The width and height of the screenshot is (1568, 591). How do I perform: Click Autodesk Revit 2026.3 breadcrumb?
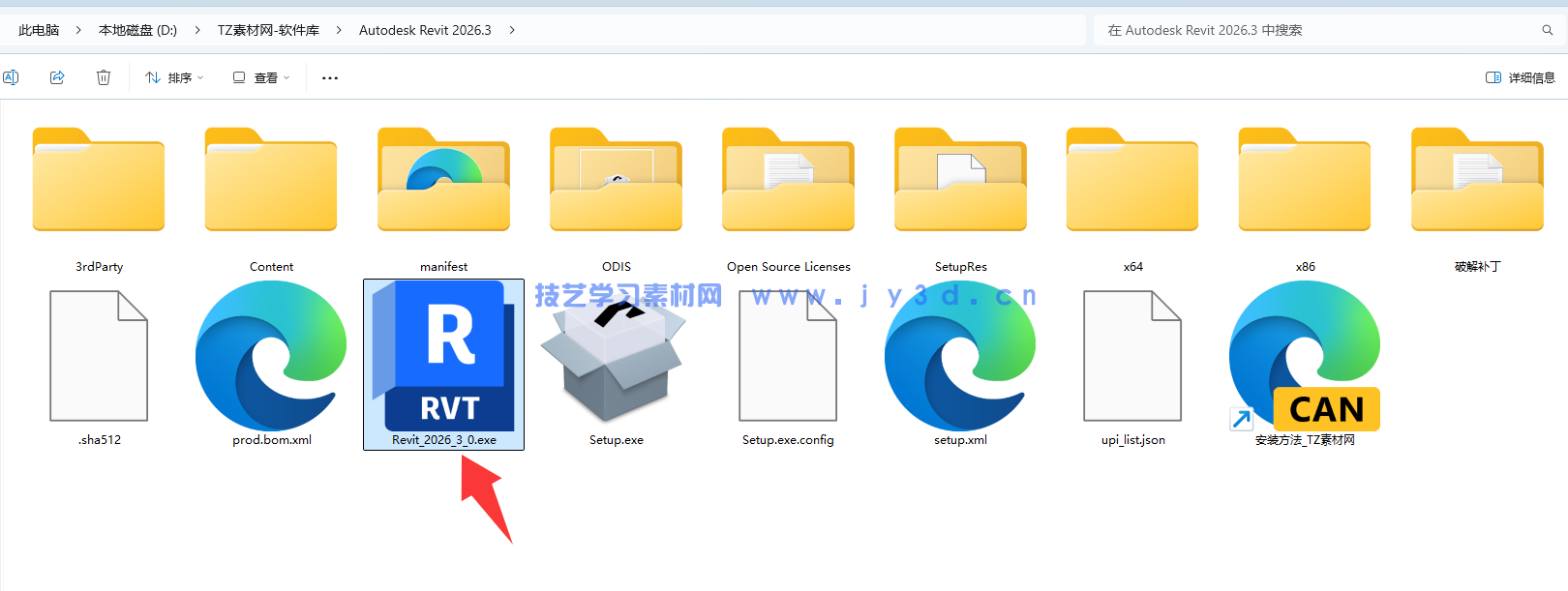click(x=425, y=30)
